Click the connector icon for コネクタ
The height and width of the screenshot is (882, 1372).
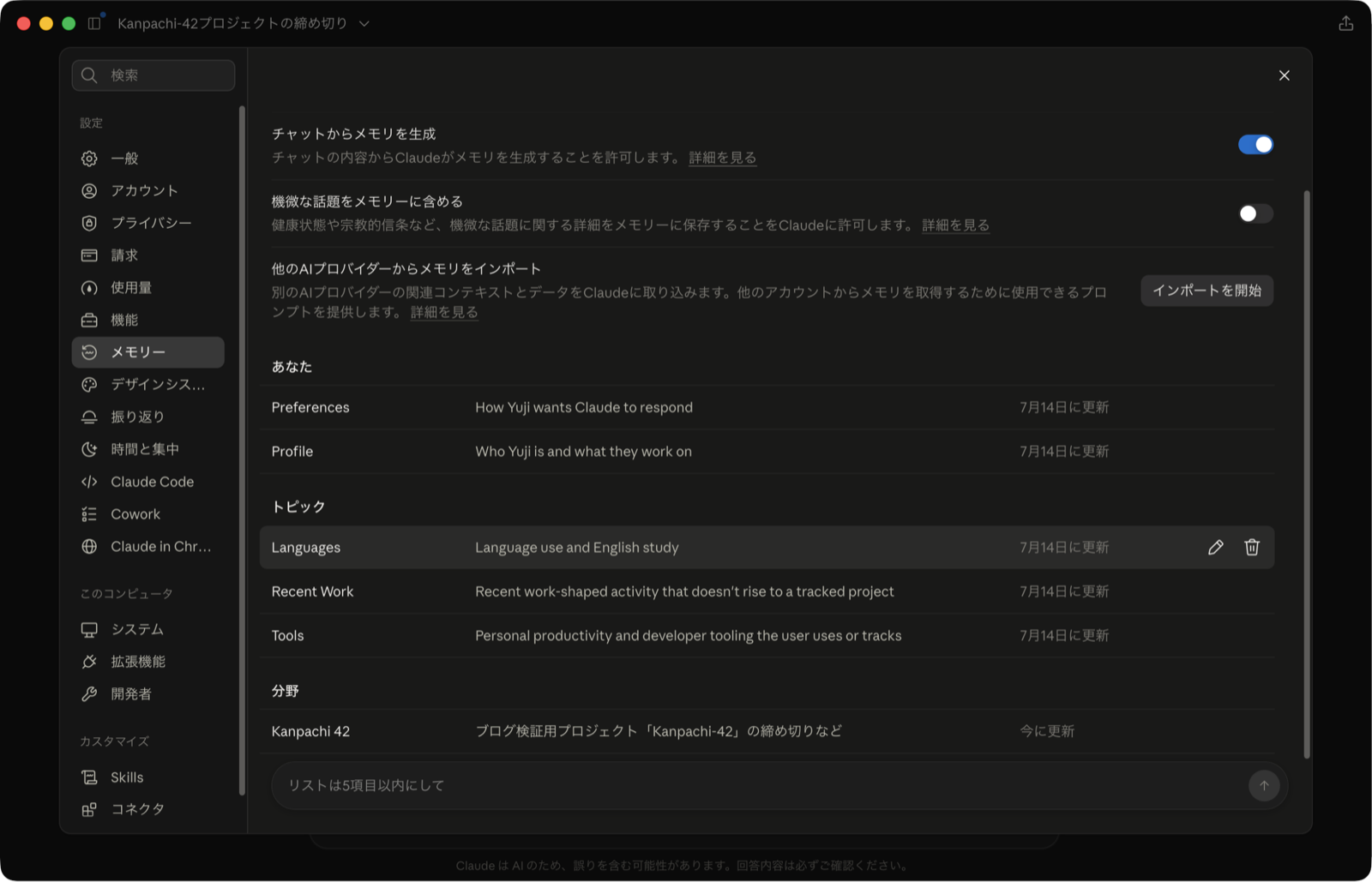coord(89,809)
